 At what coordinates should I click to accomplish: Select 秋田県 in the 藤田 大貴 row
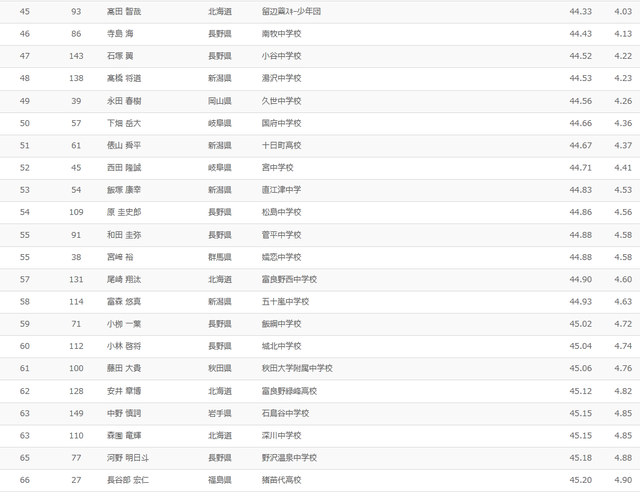click(x=220, y=368)
